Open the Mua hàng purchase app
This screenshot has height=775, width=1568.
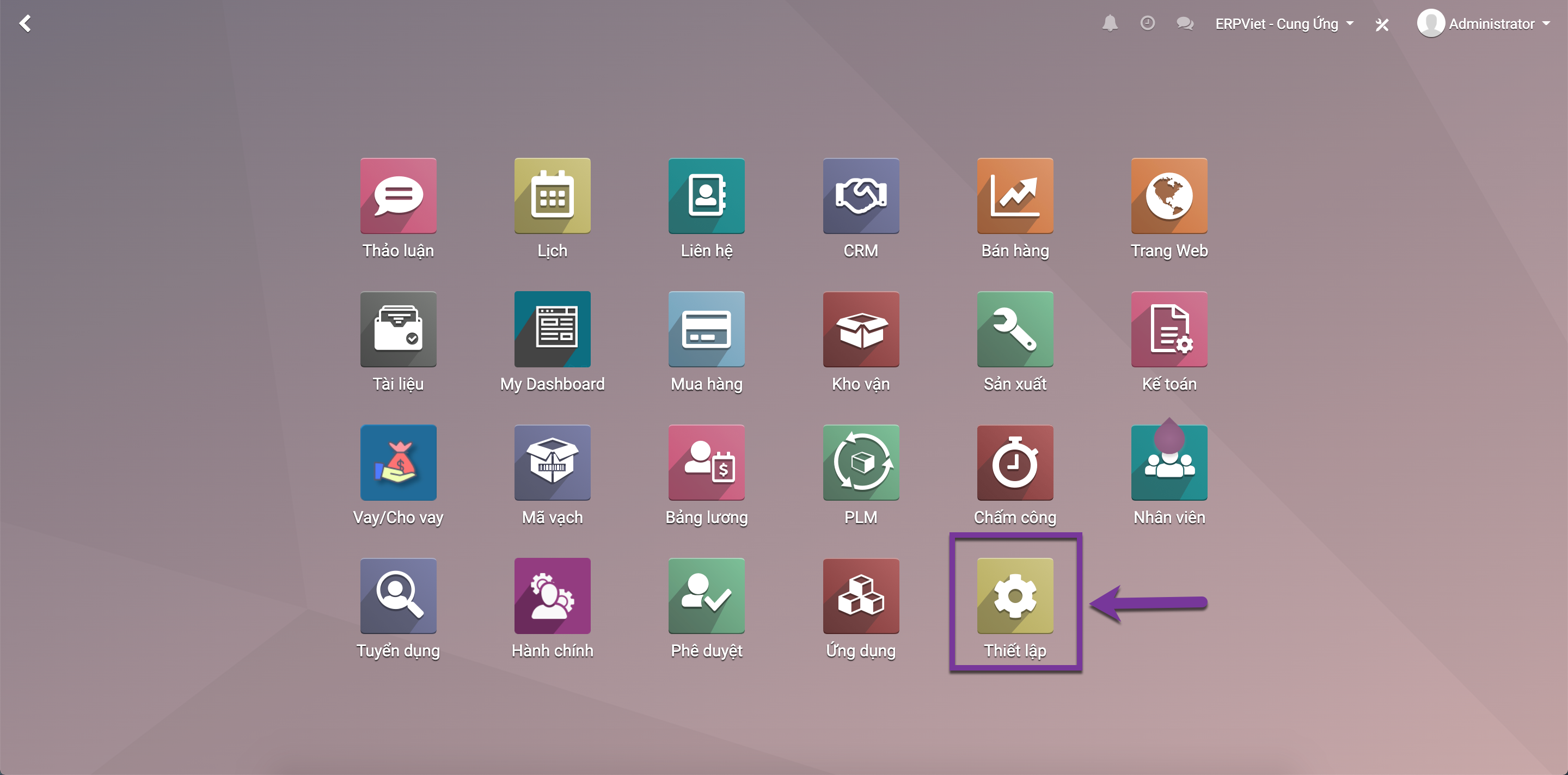(x=706, y=329)
